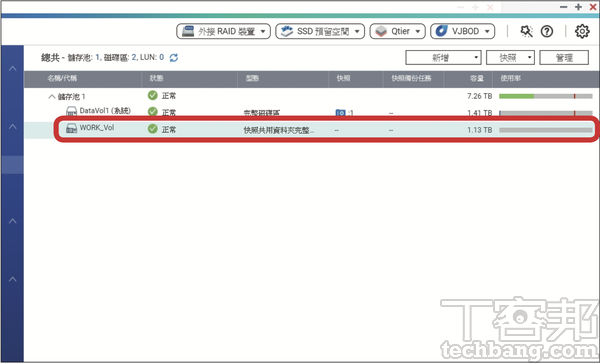
Task: Sort by the 容量 column header
Action: tap(477, 78)
